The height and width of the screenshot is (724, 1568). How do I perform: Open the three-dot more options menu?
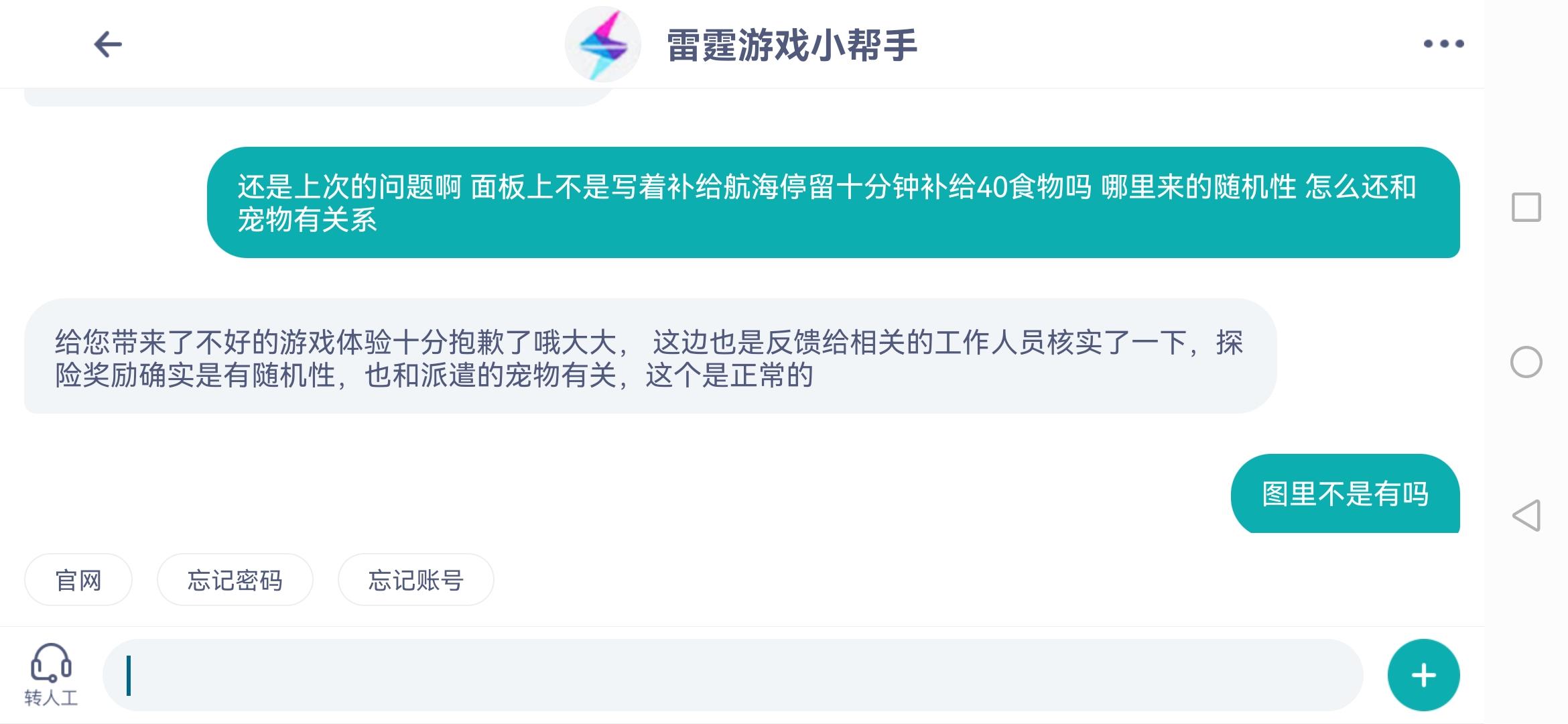coord(1443,44)
